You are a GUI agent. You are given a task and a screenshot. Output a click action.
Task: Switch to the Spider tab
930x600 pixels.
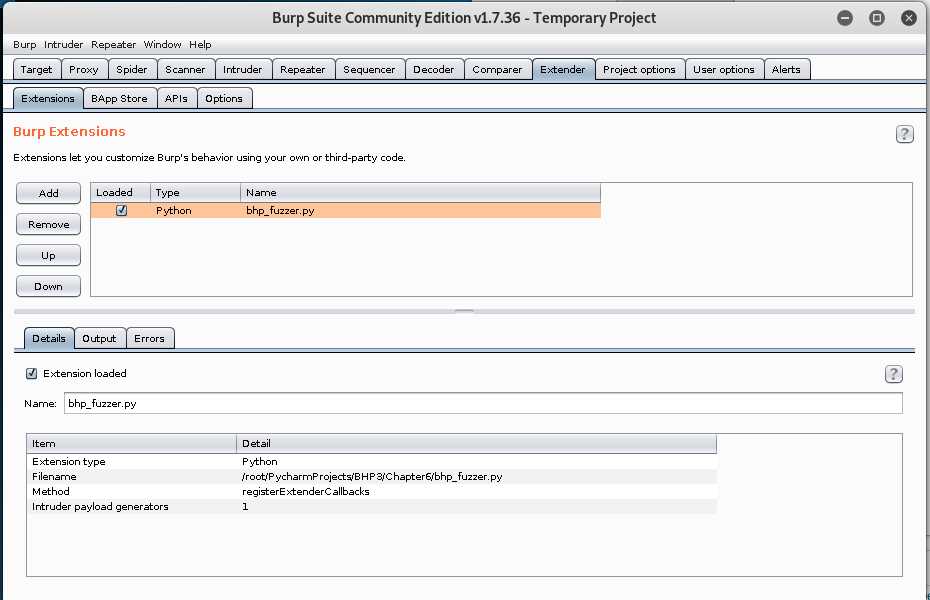[132, 69]
